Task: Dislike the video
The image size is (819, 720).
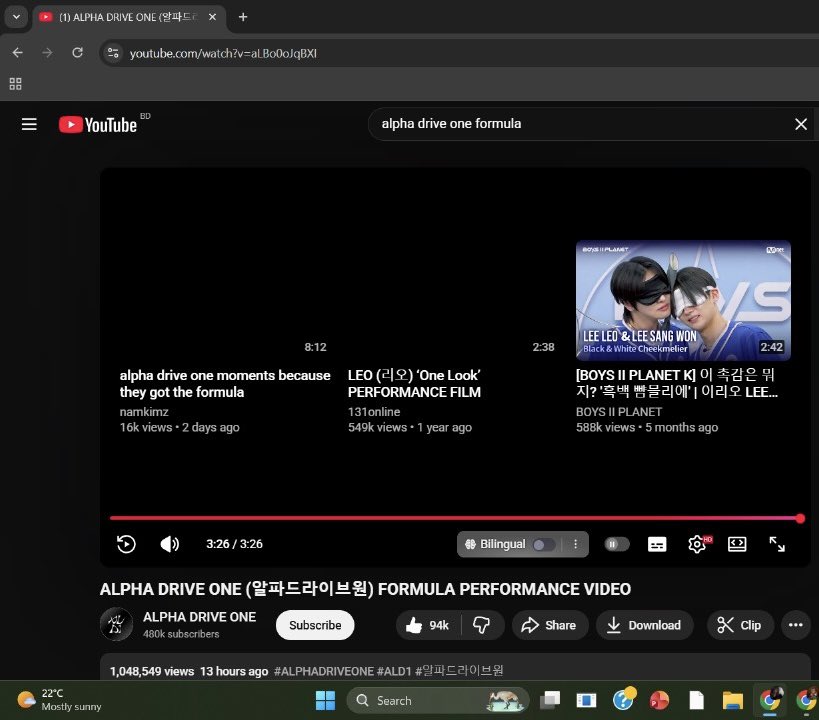Action: click(482, 625)
